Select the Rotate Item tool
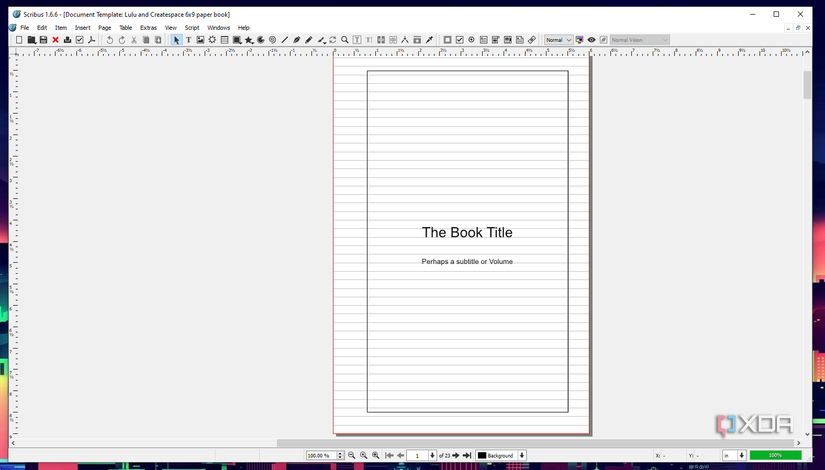Screen dimensions: 825x470 [333, 40]
